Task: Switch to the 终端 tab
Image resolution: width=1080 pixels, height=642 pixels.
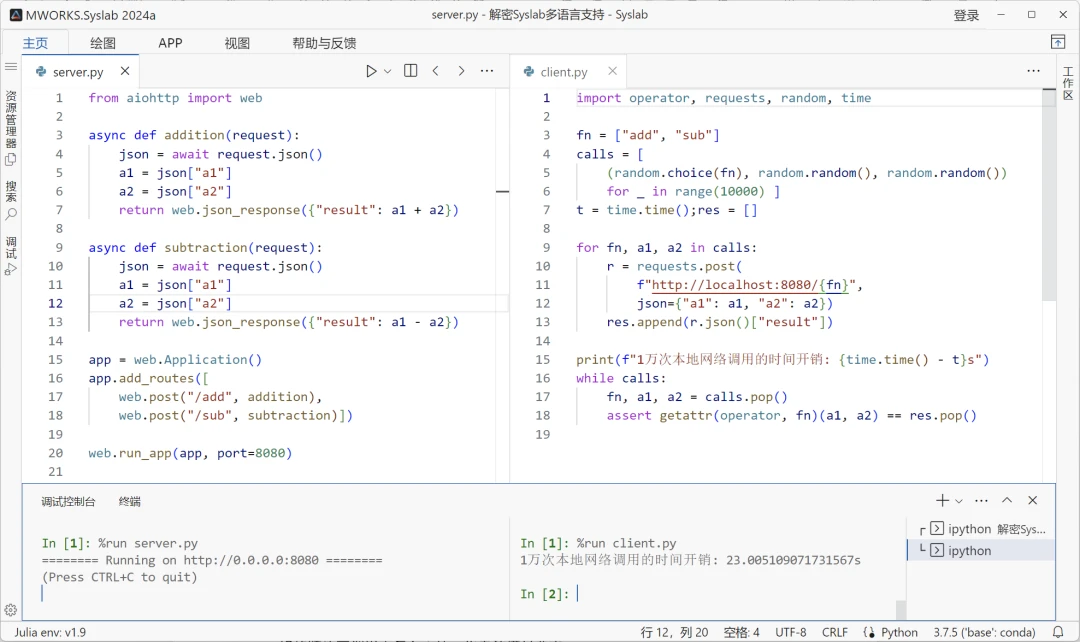Action: [129, 501]
